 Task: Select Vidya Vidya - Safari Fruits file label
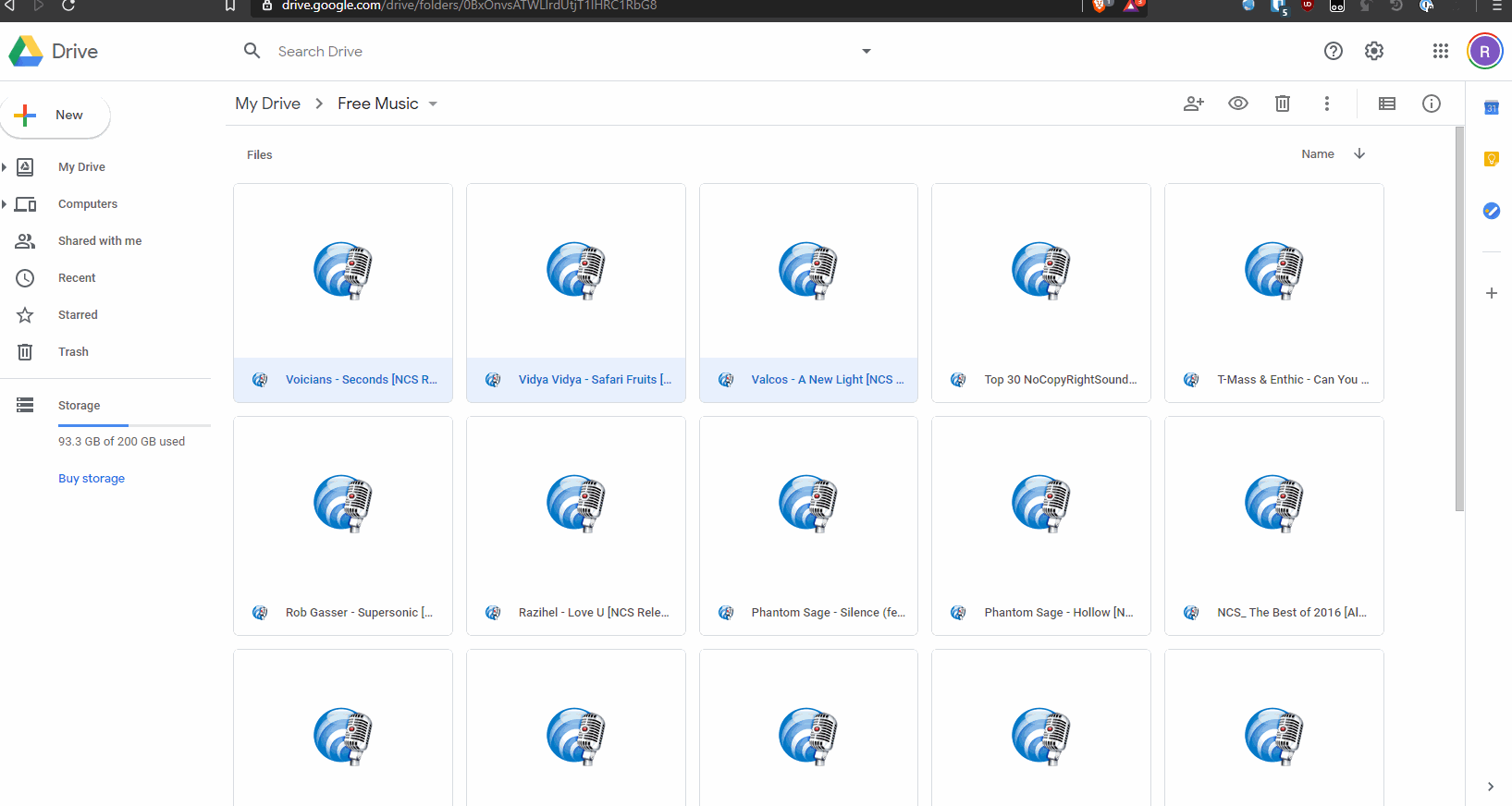(595, 380)
